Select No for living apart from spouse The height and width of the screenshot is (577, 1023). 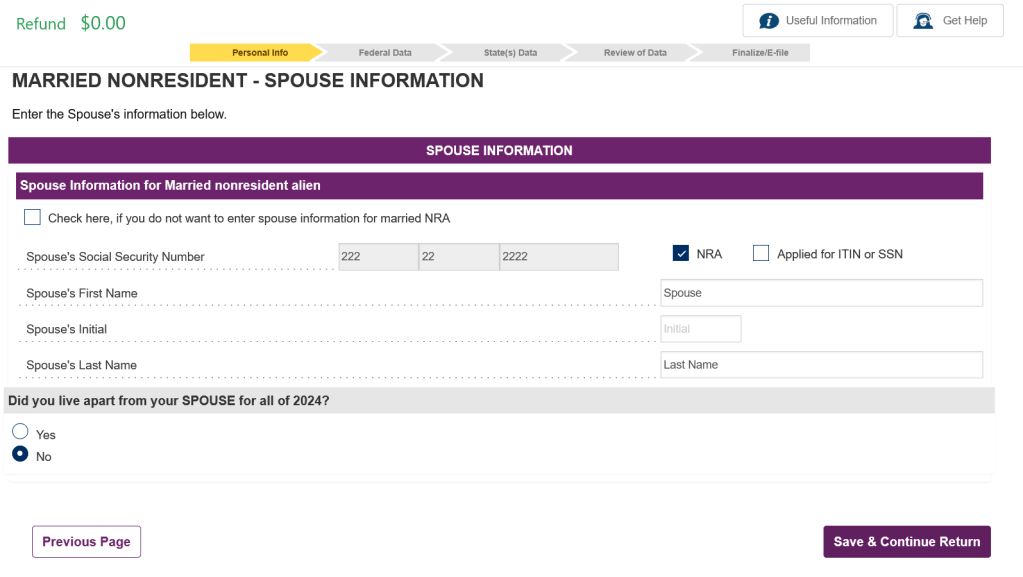pos(20,454)
